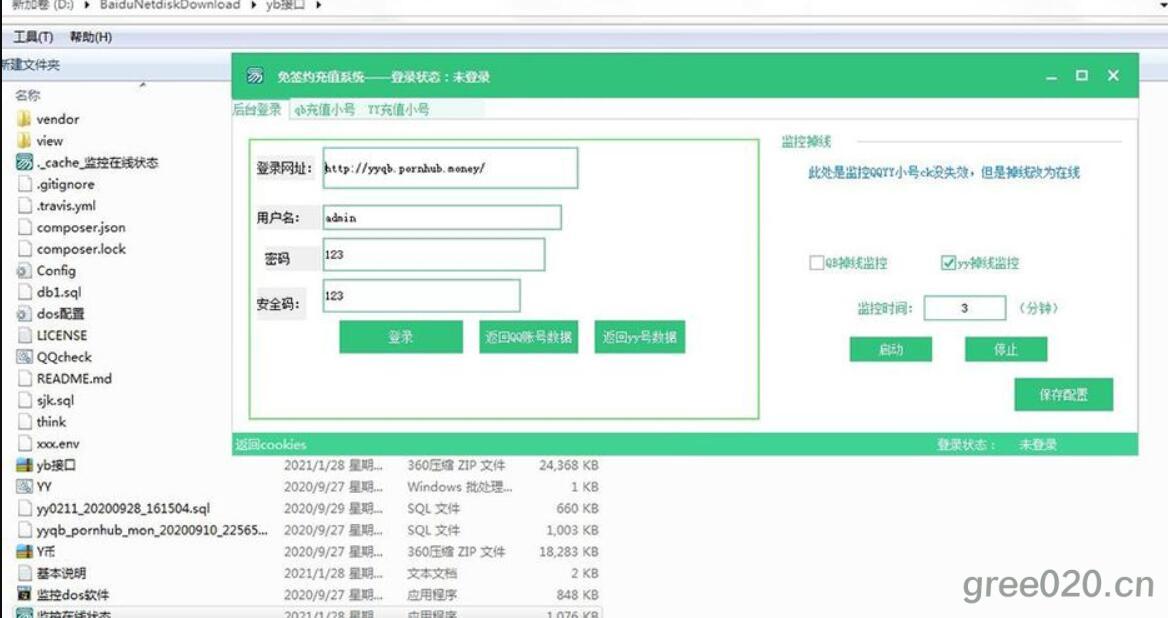
Task: Click the Config file icon
Action: point(24,271)
